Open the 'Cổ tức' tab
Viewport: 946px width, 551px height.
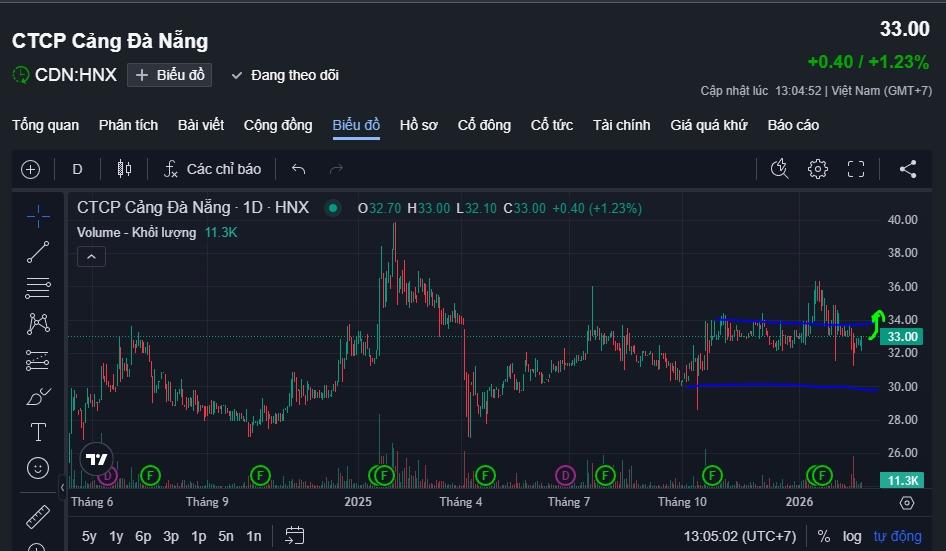point(551,125)
